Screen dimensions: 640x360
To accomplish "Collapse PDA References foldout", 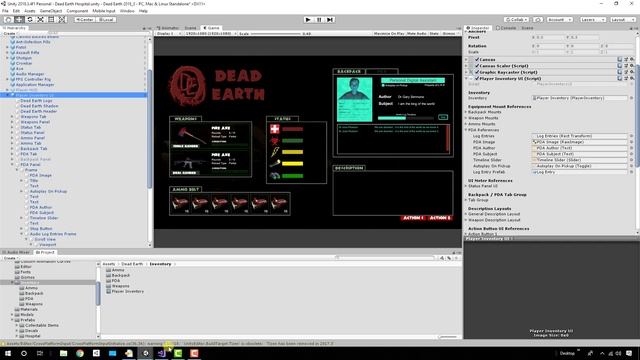I will pyautogui.click(x=466, y=130).
